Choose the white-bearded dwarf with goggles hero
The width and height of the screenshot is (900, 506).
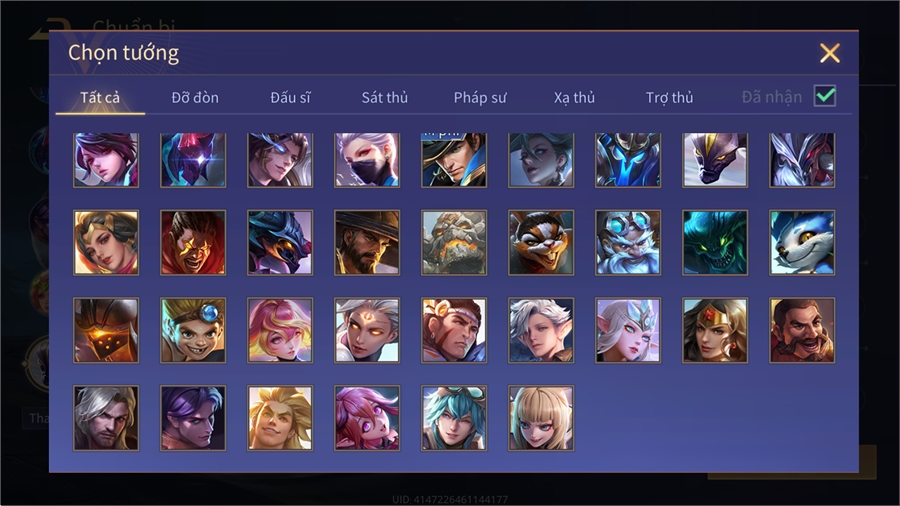628,242
